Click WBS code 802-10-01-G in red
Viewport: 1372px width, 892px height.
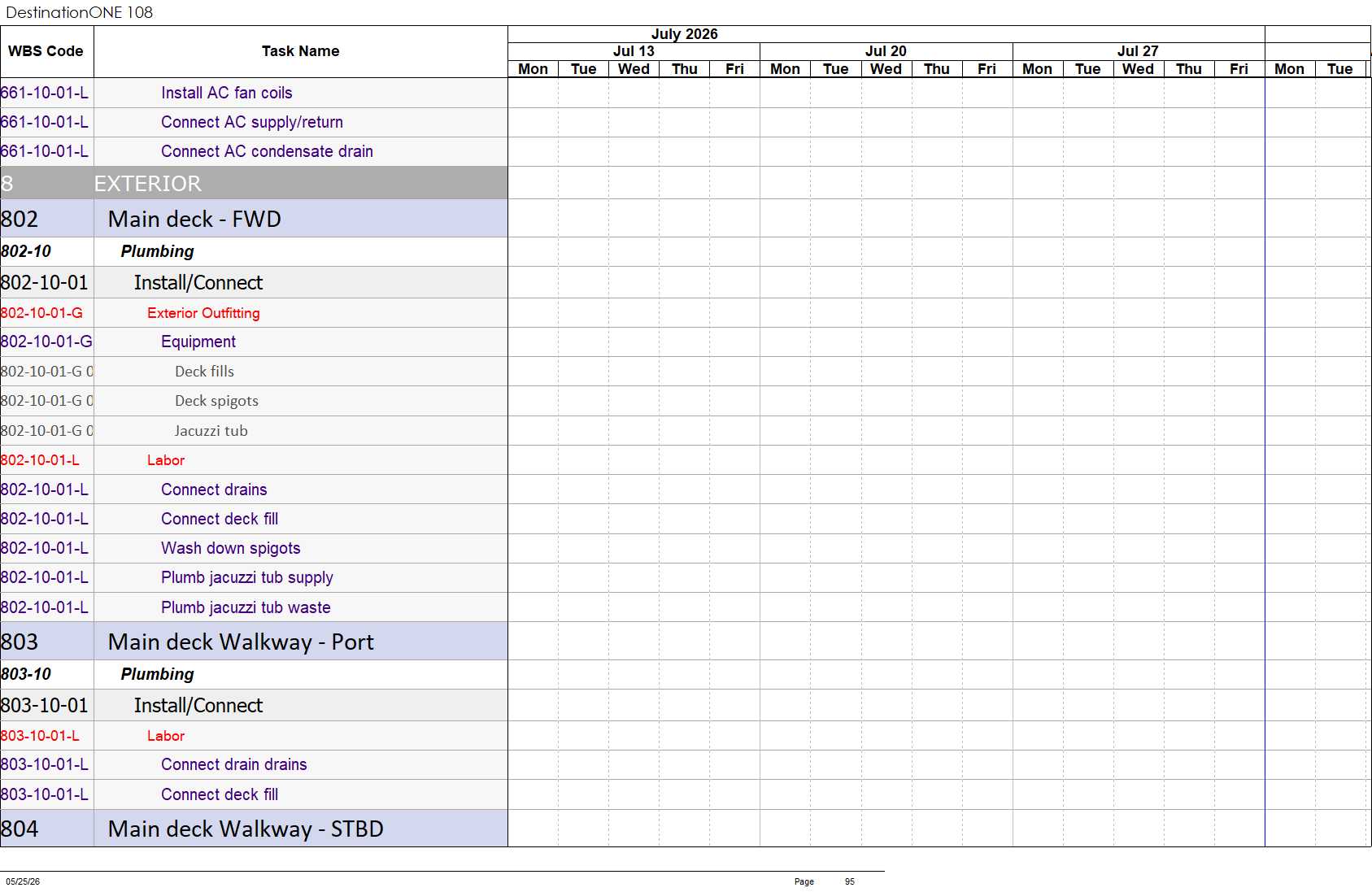tap(41, 313)
